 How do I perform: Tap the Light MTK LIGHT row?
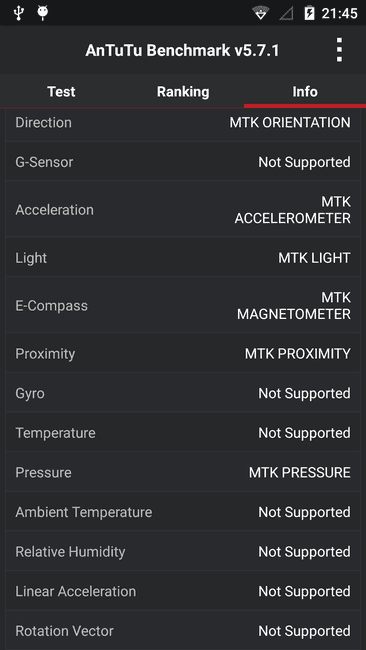(183, 257)
